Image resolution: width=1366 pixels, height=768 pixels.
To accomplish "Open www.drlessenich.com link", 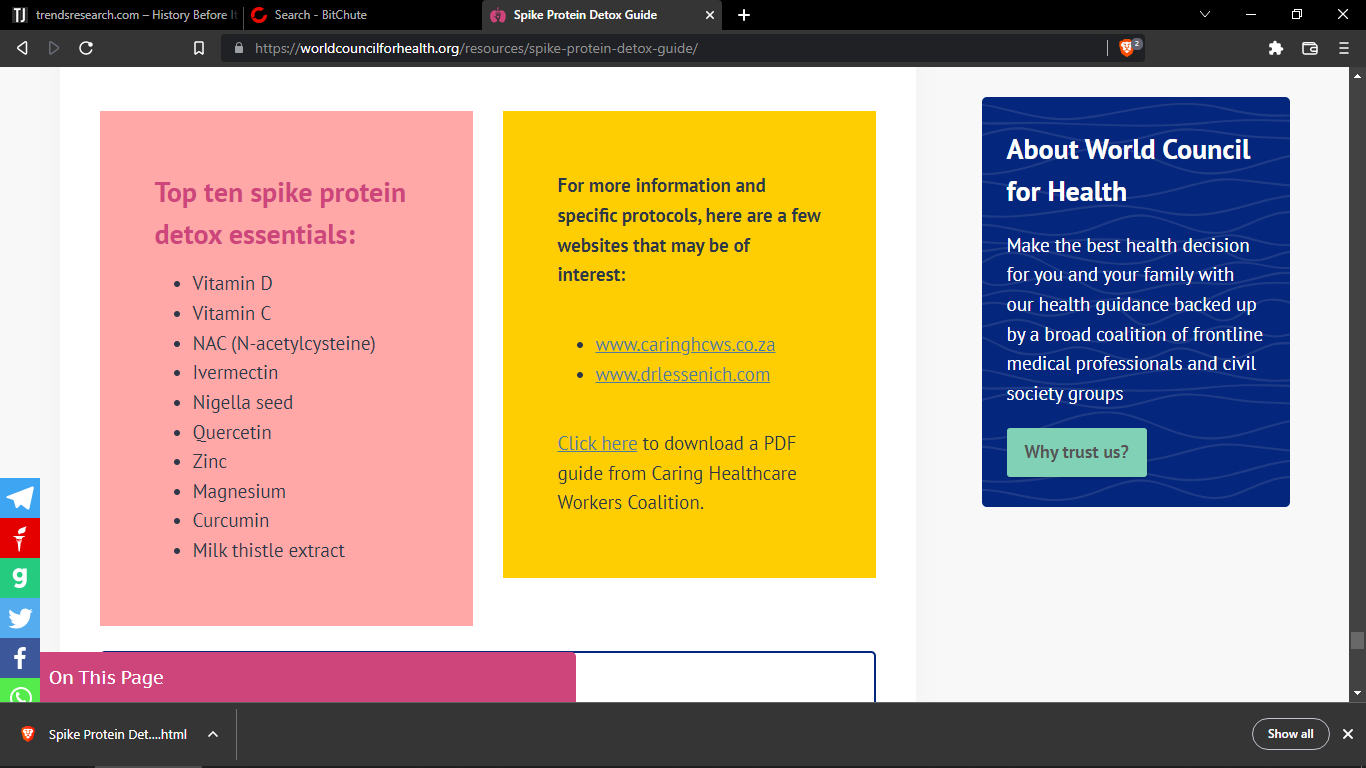I will pyautogui.click(x=683, y=375).
